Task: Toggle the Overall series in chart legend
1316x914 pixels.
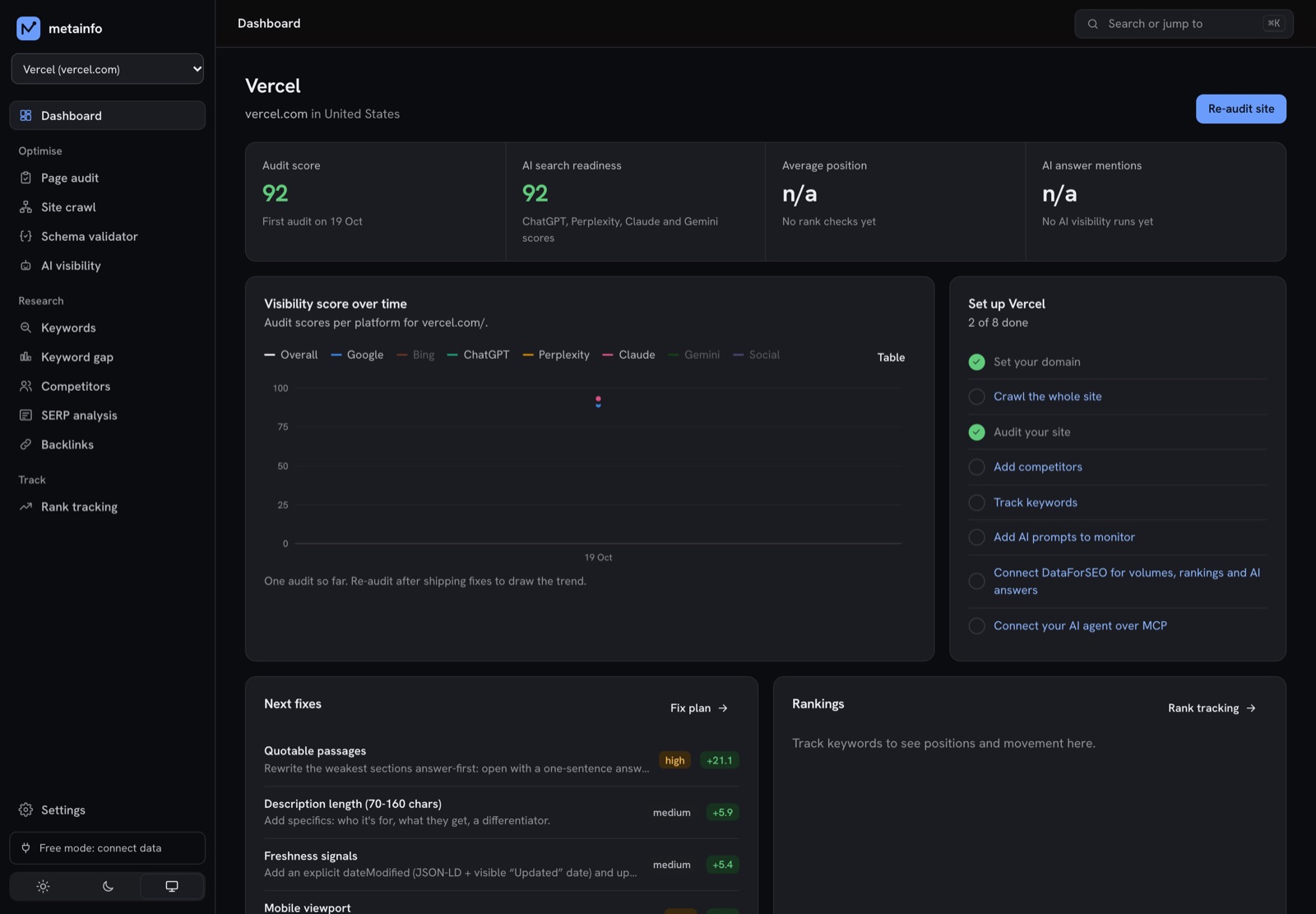Action: (x=290, y=355)
